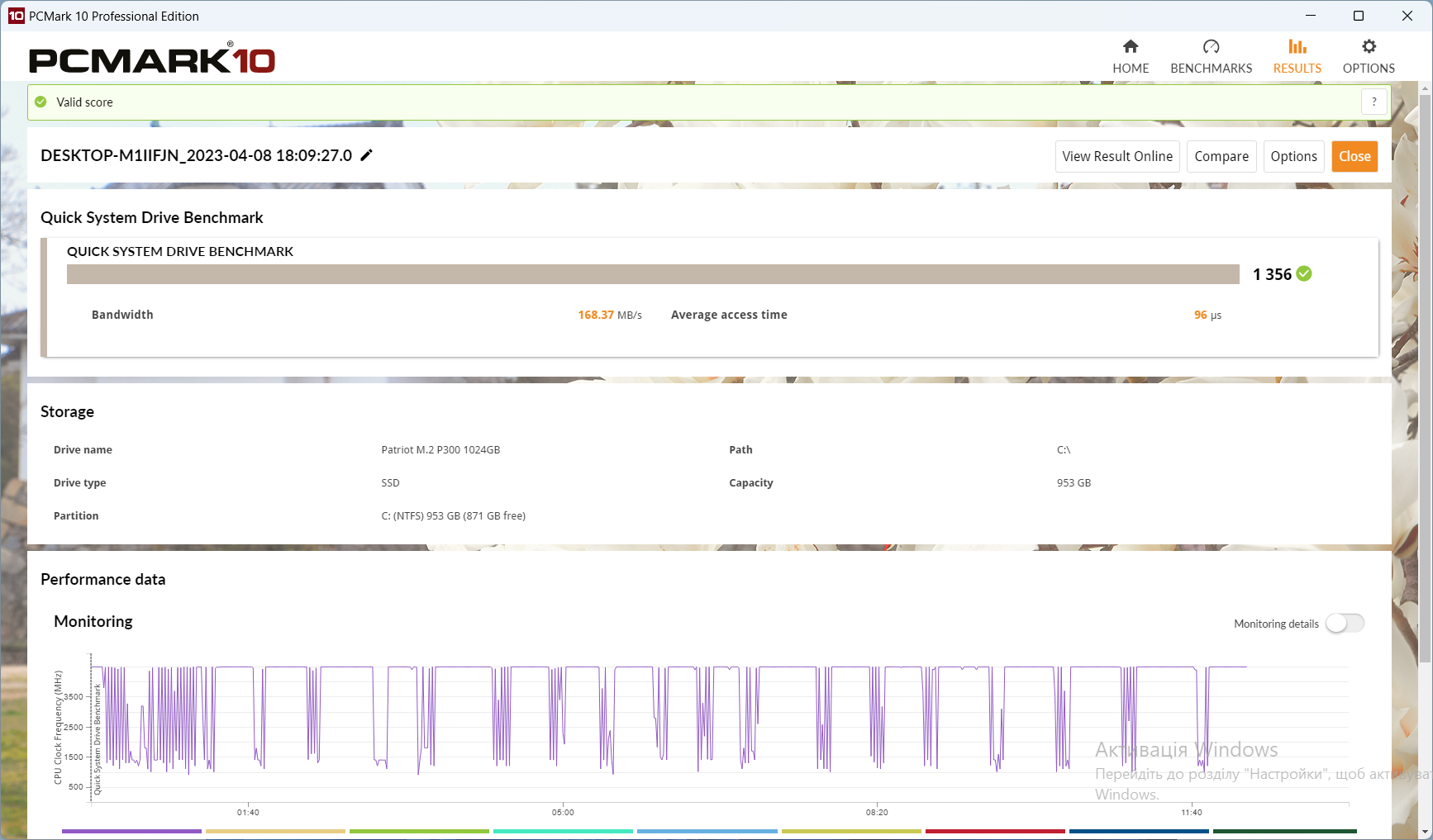Click the dark blue legend bar under chart
This screenshot has width=1433, height=840.
tap(1139, 831)
